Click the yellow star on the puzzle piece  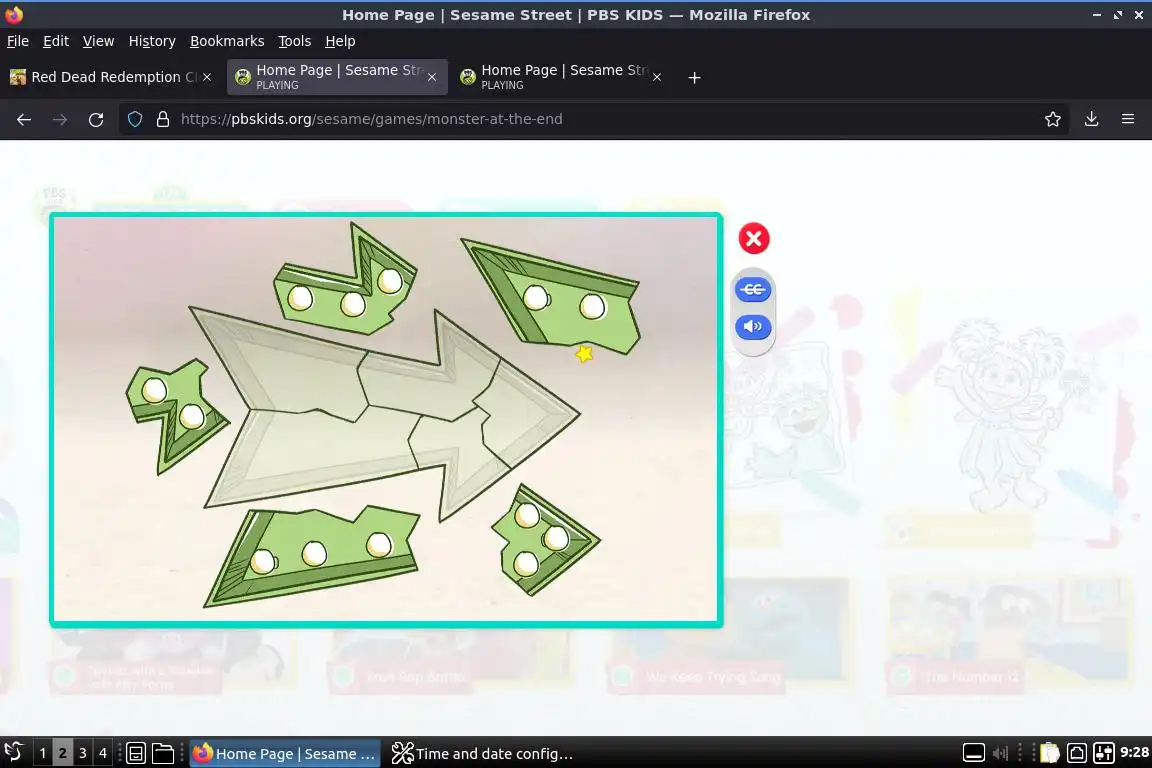(x=584, y=354)
